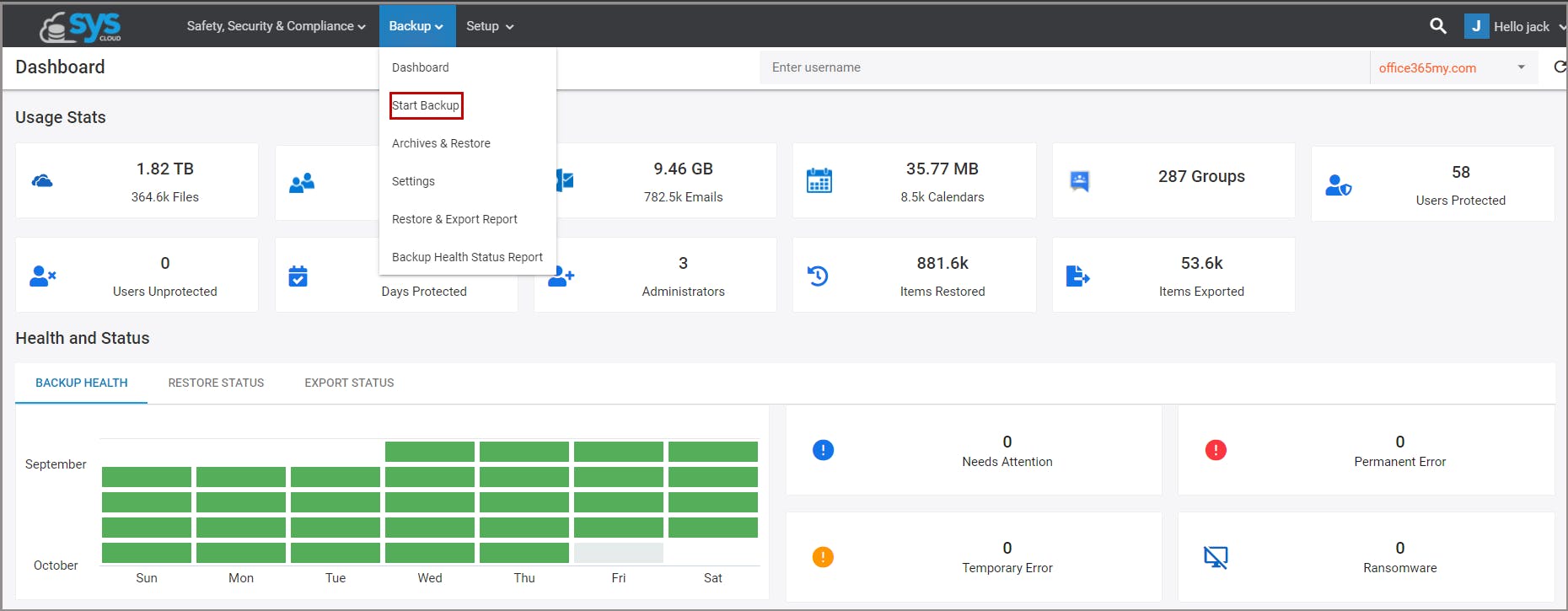Open Safety, Security & Compliance menu
This screenshot has width=1568, height=611.
[276, 26]
